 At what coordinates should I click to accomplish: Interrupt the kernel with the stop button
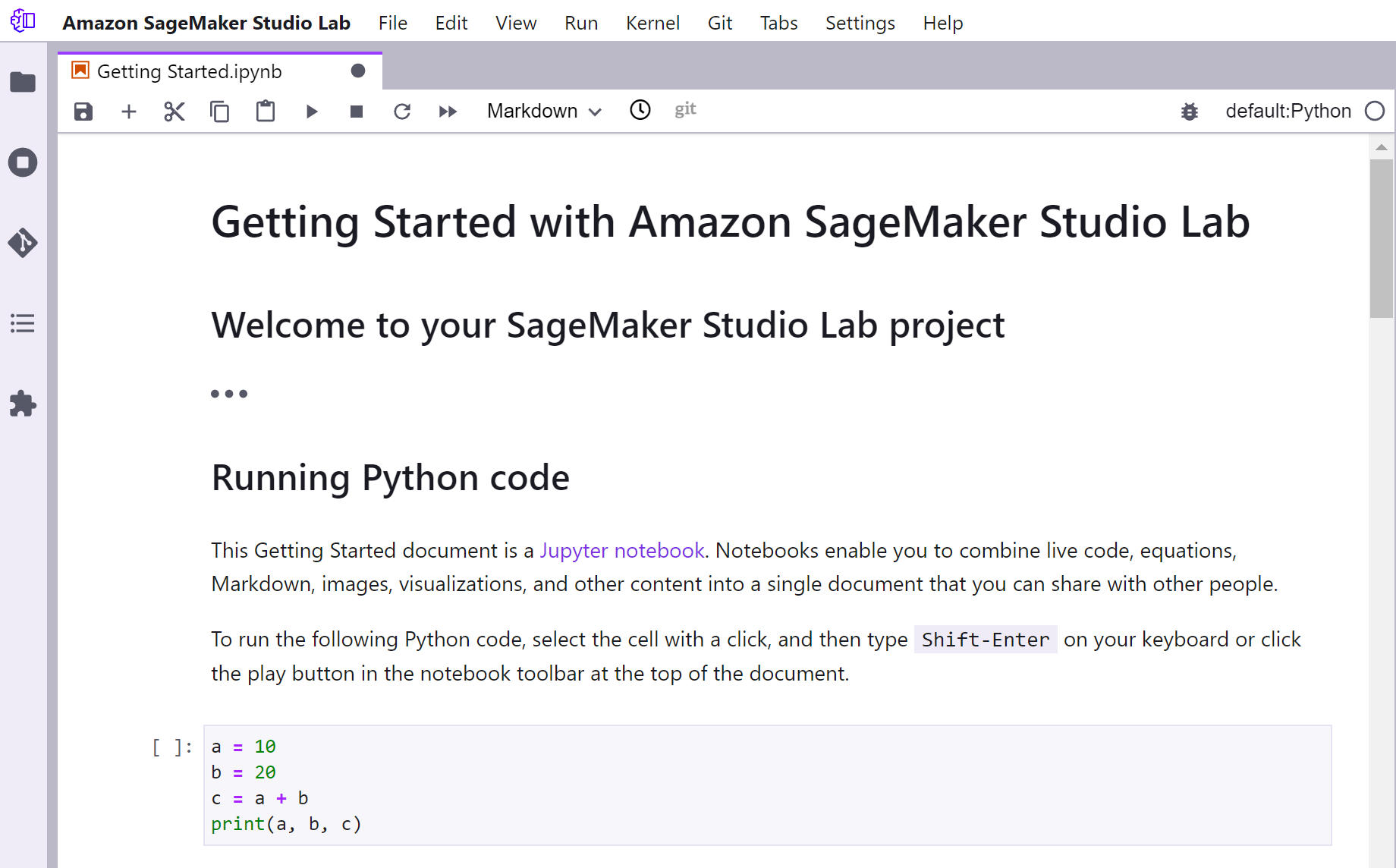click(357, 112)
